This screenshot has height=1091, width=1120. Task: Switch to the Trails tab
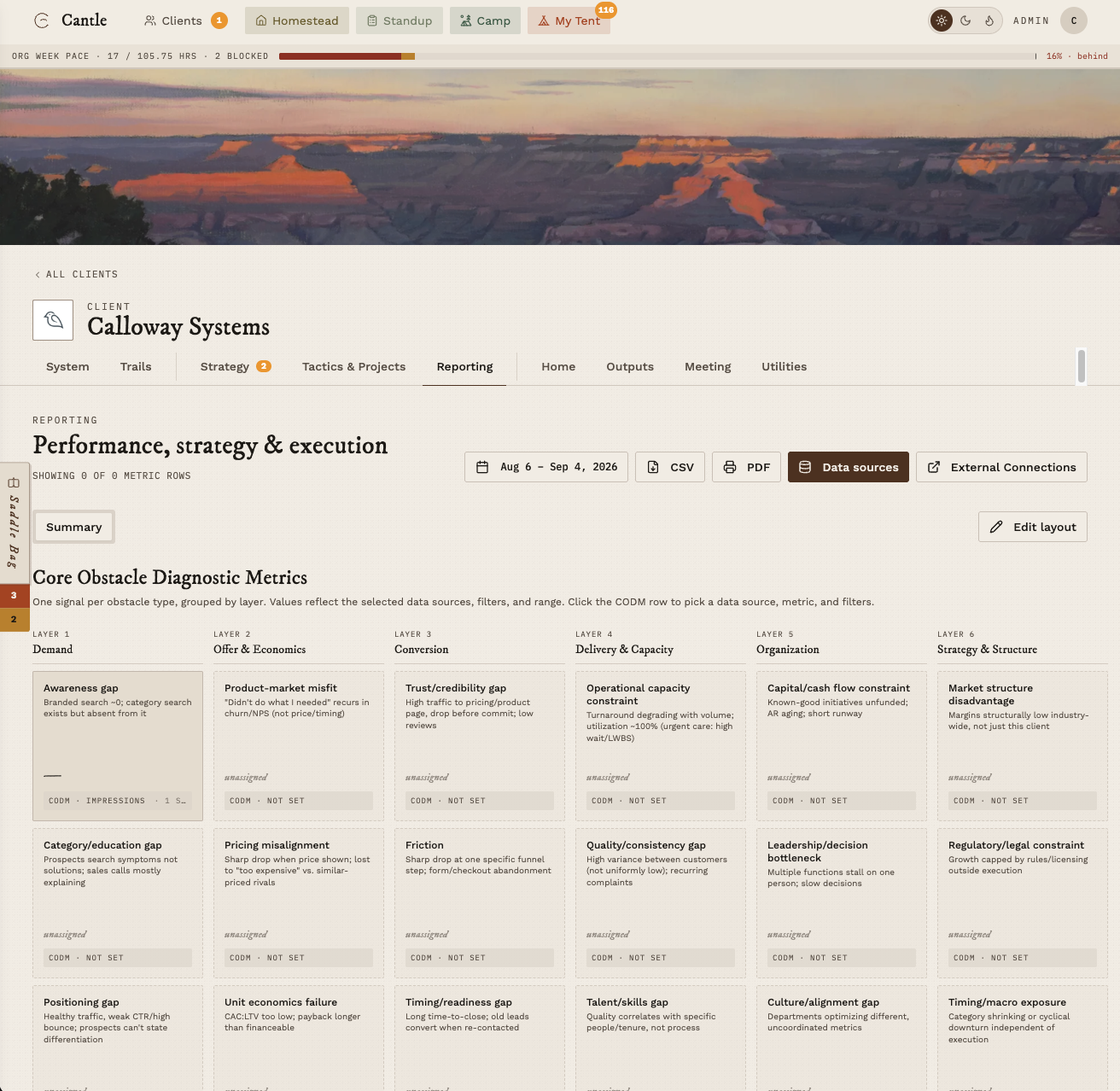[136, 366]
